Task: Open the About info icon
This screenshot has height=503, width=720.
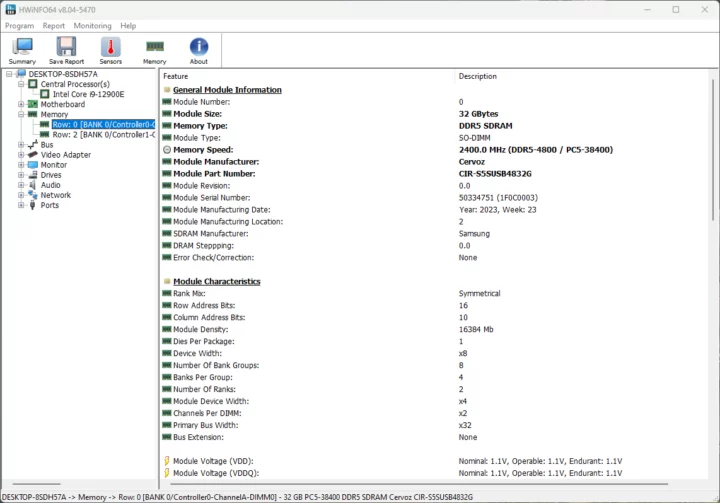Action: coord(199,50)
